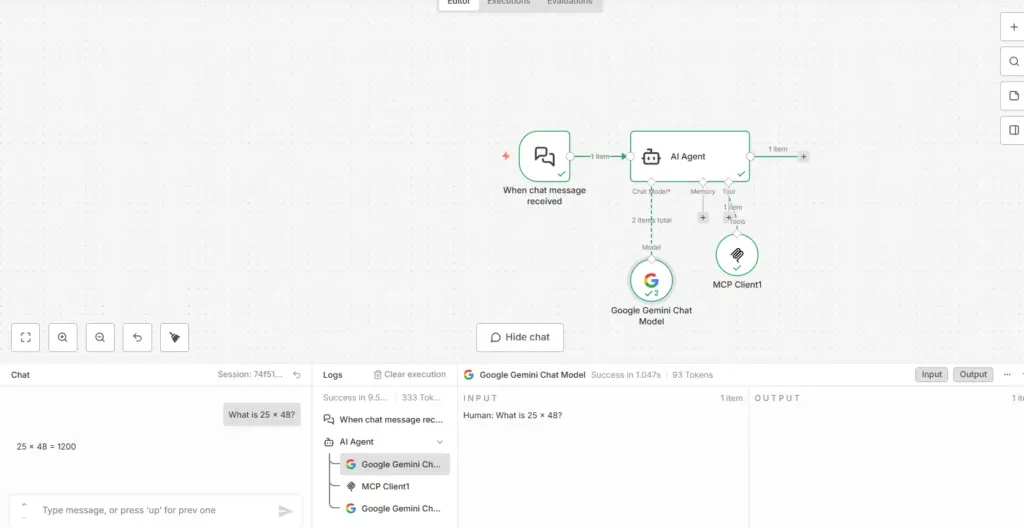Image resolution: width=1024 pixels, height=528 pixels.
Task: Click the plus after AI Agent output
Action: [803, 156]
